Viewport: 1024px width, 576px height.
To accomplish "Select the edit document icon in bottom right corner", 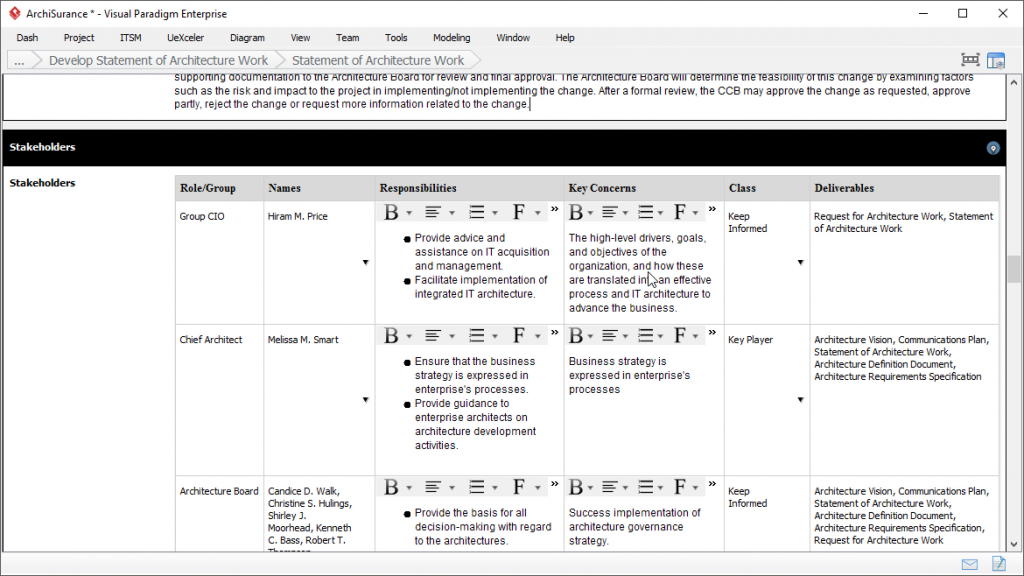I will coord(997,563).
